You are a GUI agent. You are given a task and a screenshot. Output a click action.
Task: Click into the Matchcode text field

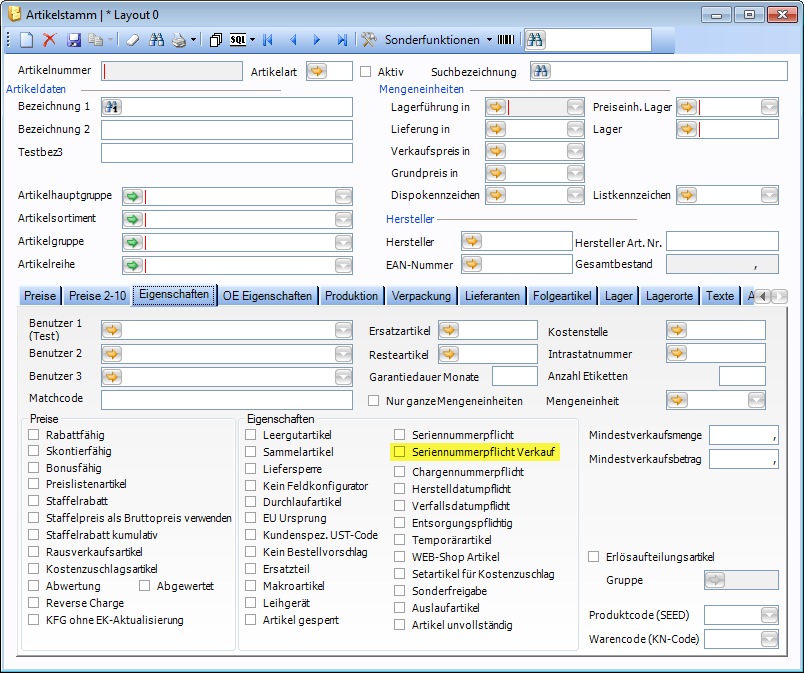pyautogui.click(x=226, y=399)
